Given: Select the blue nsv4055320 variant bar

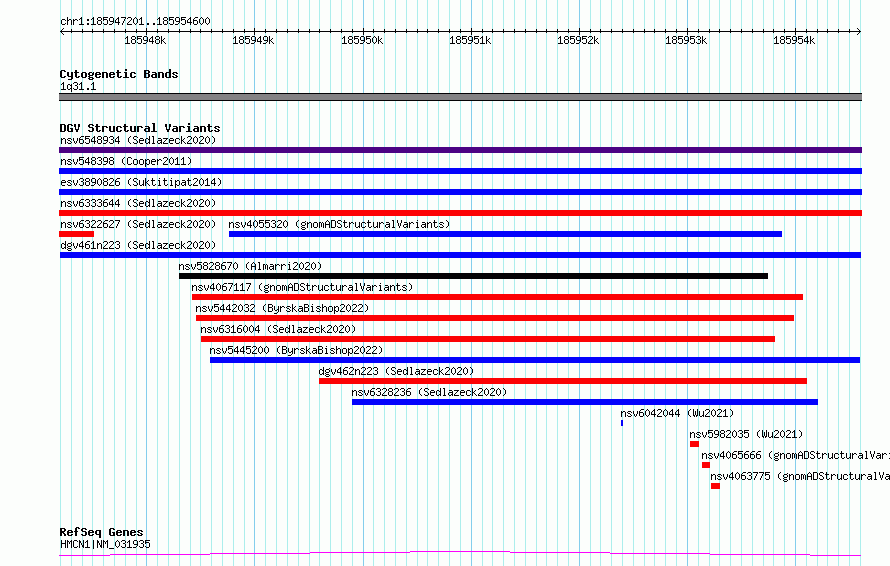Looking at the screenshot, I should pyautogui.click(x=505, y=234).
